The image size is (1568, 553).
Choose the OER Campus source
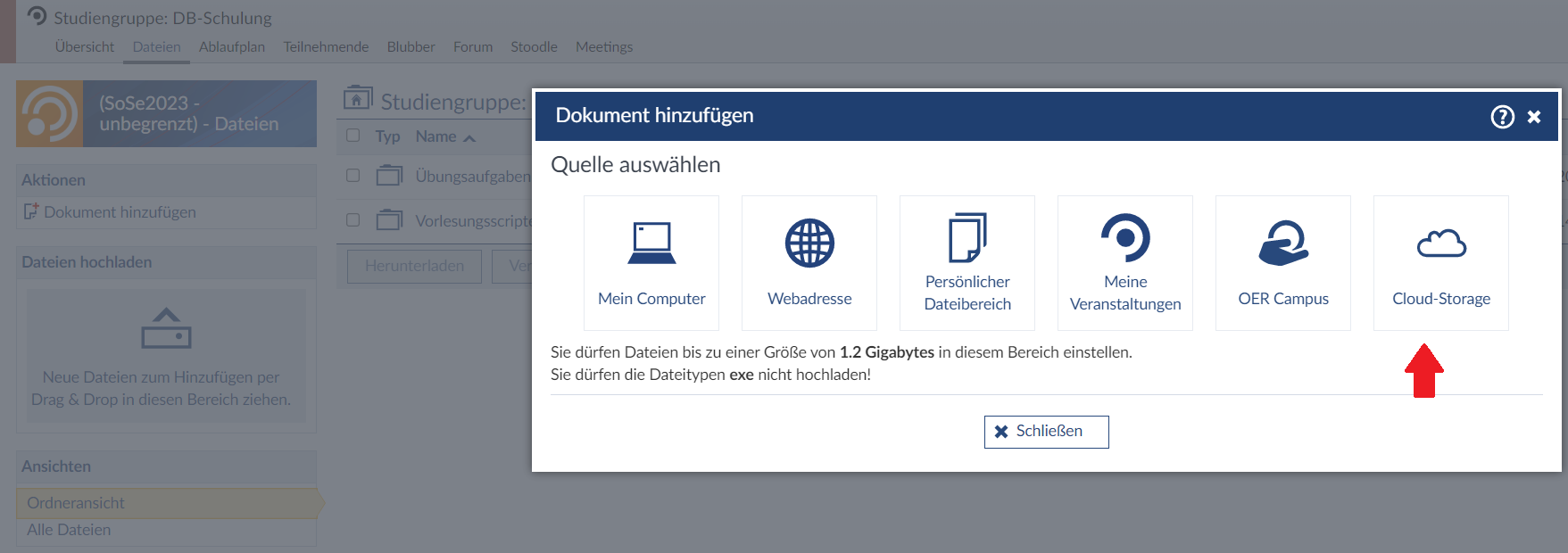pos(1283,263)
